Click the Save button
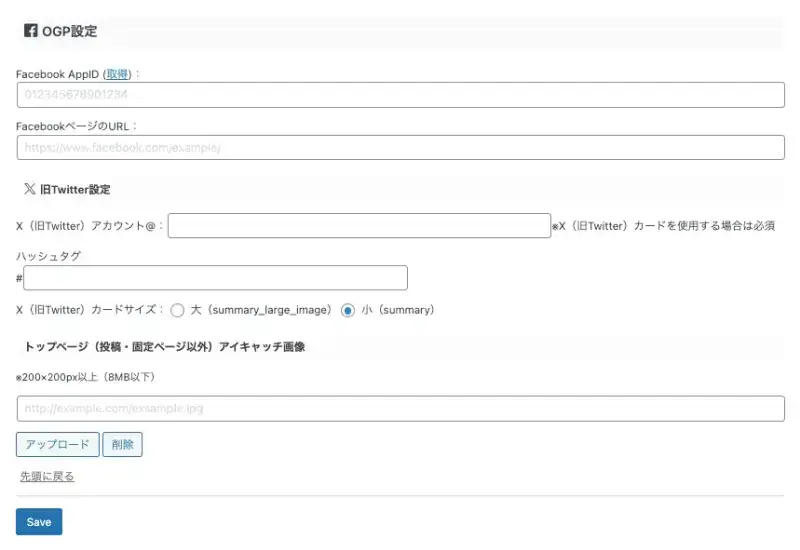800x550 pixels. (x=39, y=521)
